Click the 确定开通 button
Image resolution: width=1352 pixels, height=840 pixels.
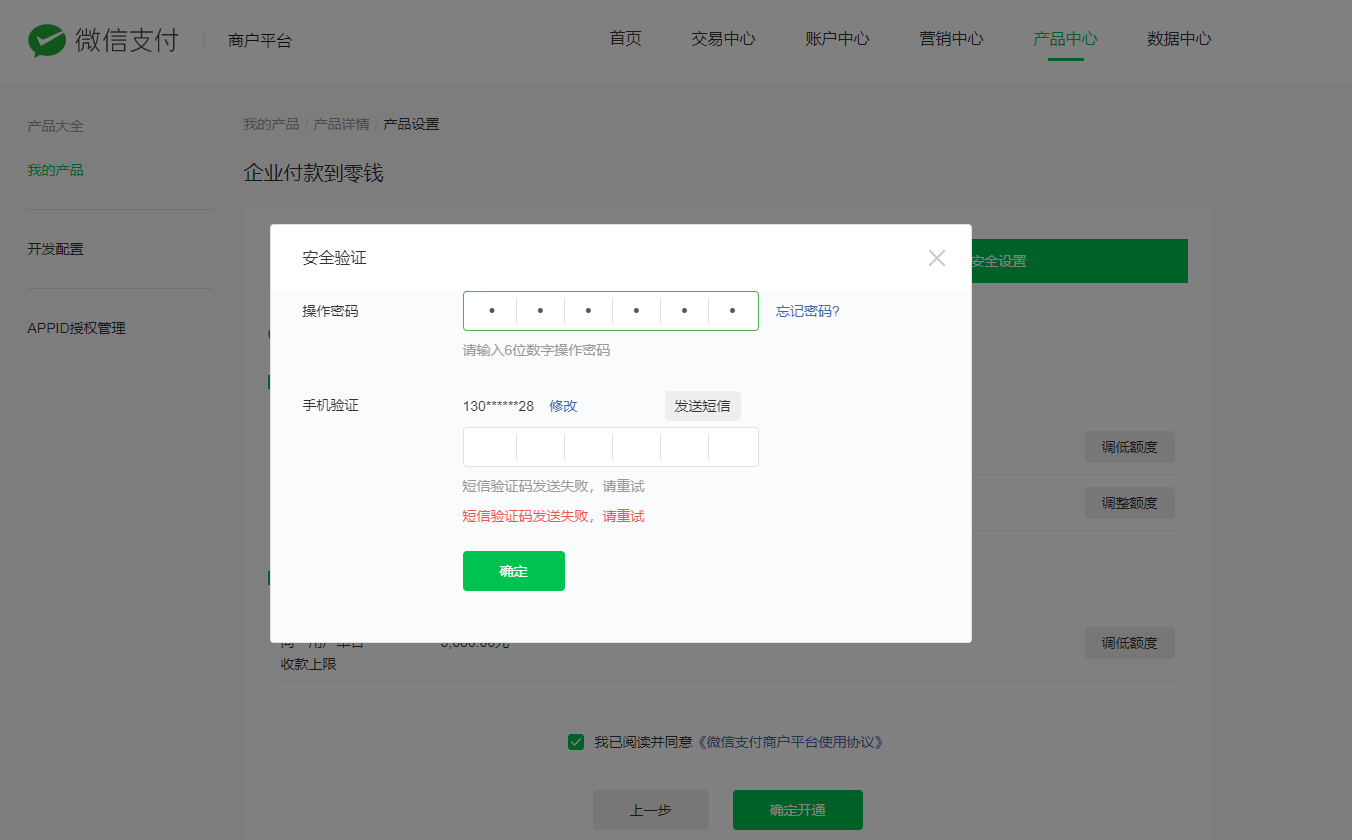(x=798, y=810)
